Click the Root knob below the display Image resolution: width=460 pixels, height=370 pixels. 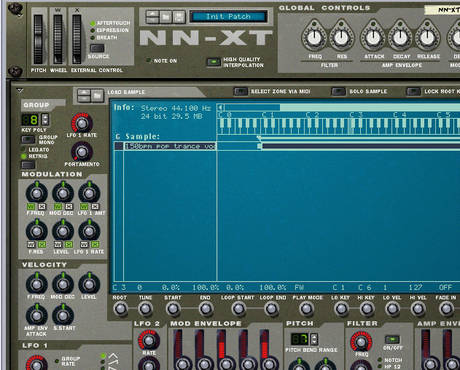pyautogui.click(x=120, y=309)
